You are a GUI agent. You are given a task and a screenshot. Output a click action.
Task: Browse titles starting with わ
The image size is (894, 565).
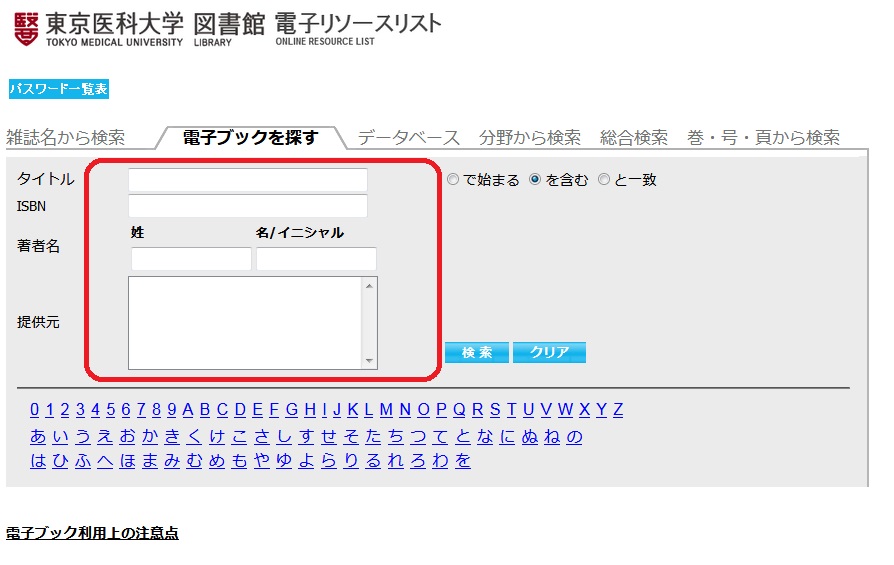[x=441, y=460]
